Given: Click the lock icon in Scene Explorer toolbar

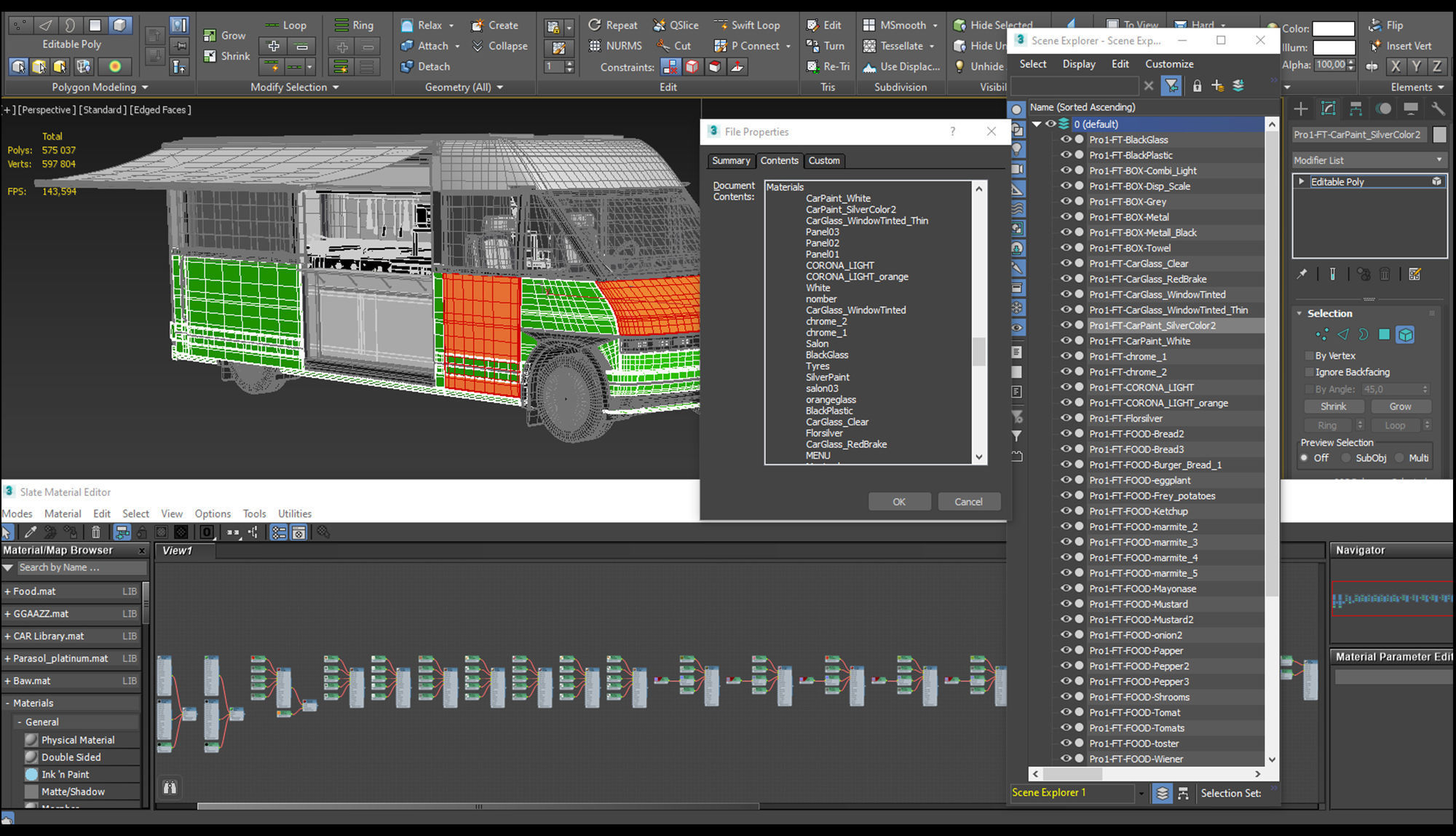Looking at the screenshot, I should click(1197, 86).
